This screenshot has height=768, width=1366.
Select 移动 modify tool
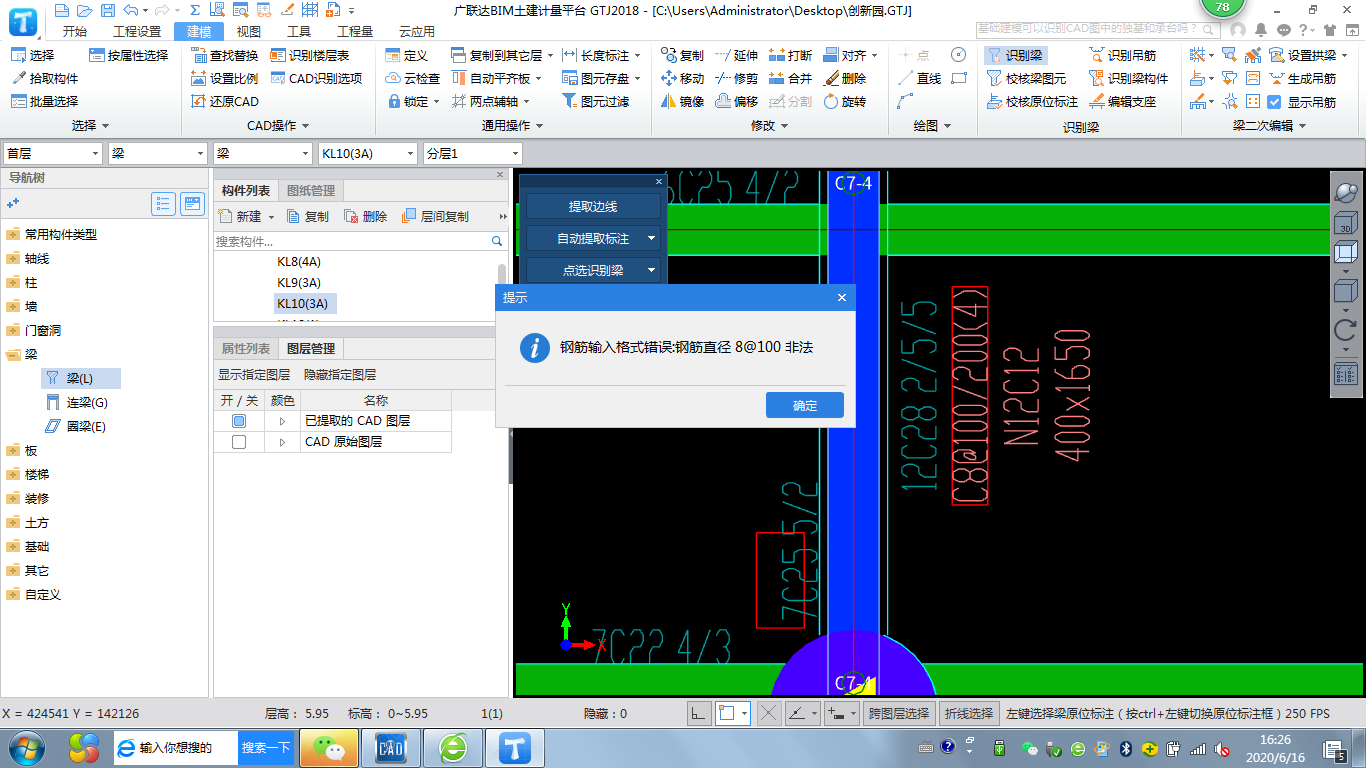pos(682,78)
